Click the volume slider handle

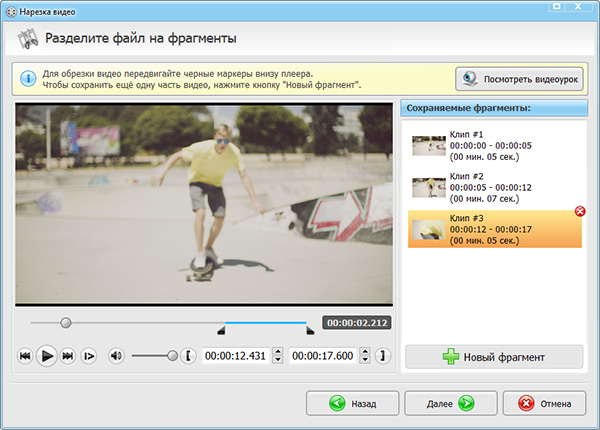pos(173,356)
